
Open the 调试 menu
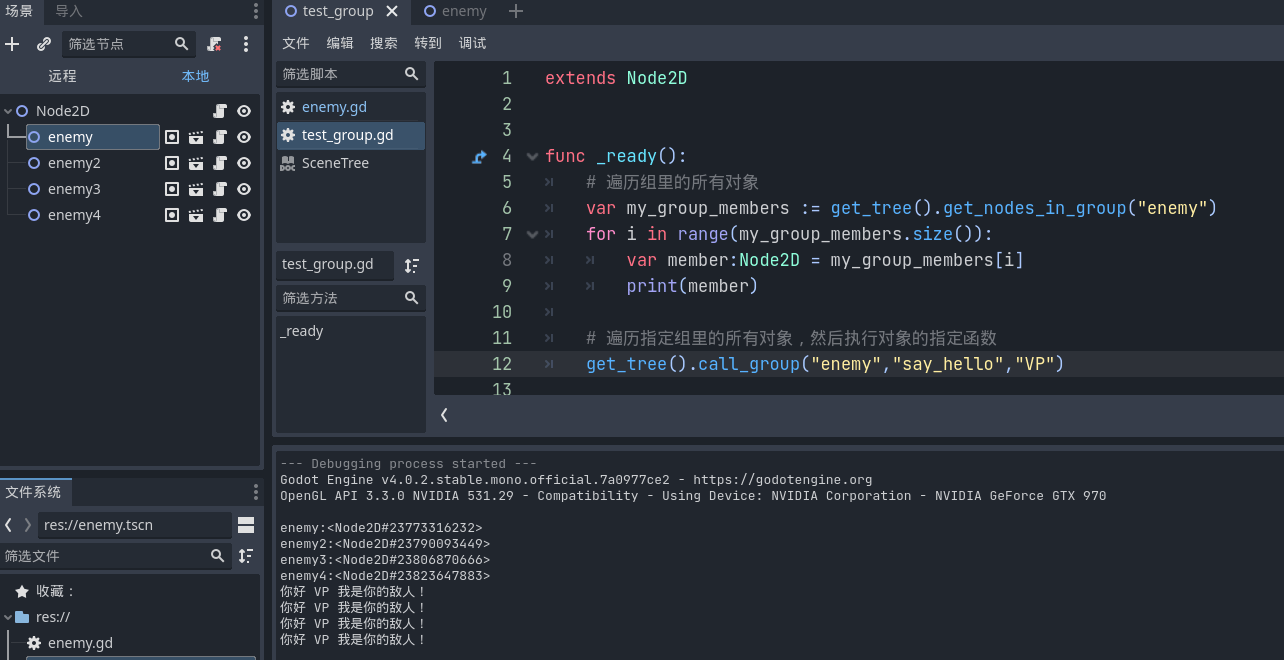click(x=472, y=43)
